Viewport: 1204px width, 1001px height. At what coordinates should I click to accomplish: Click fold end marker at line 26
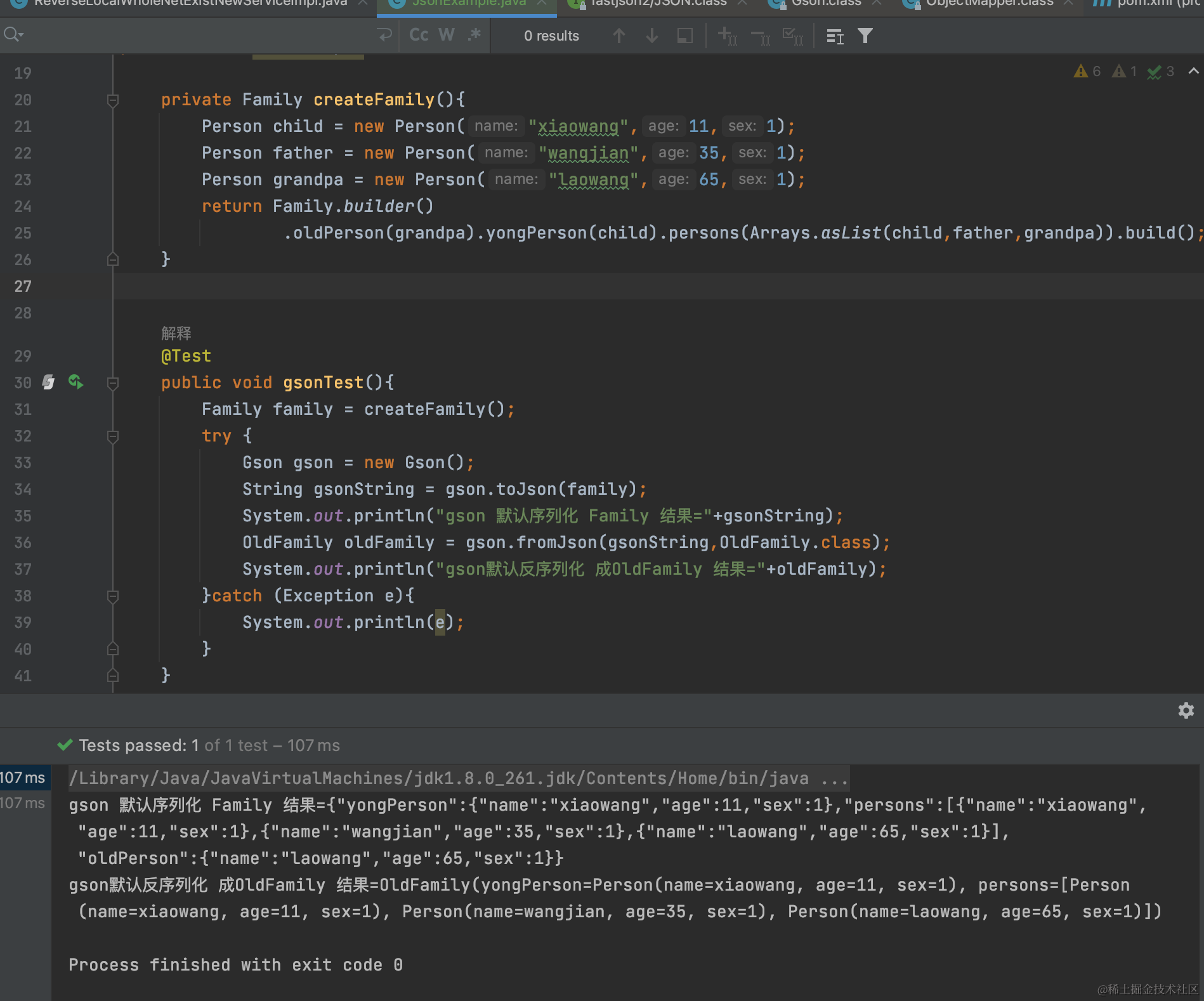[113, 259]
